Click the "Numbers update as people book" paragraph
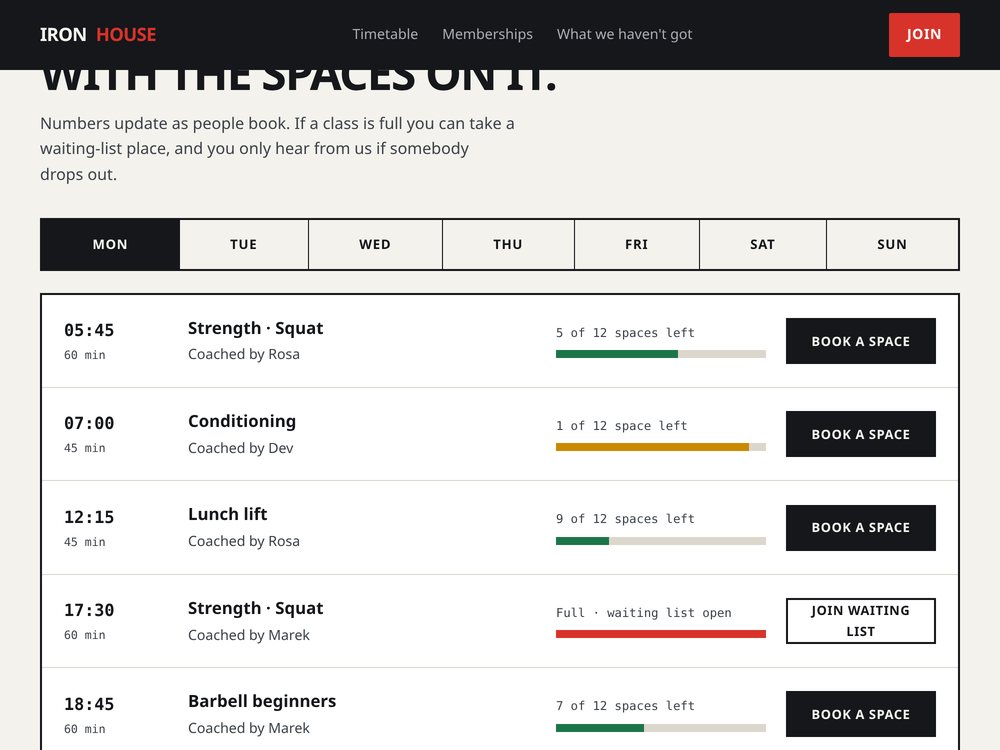 (277, 149)
